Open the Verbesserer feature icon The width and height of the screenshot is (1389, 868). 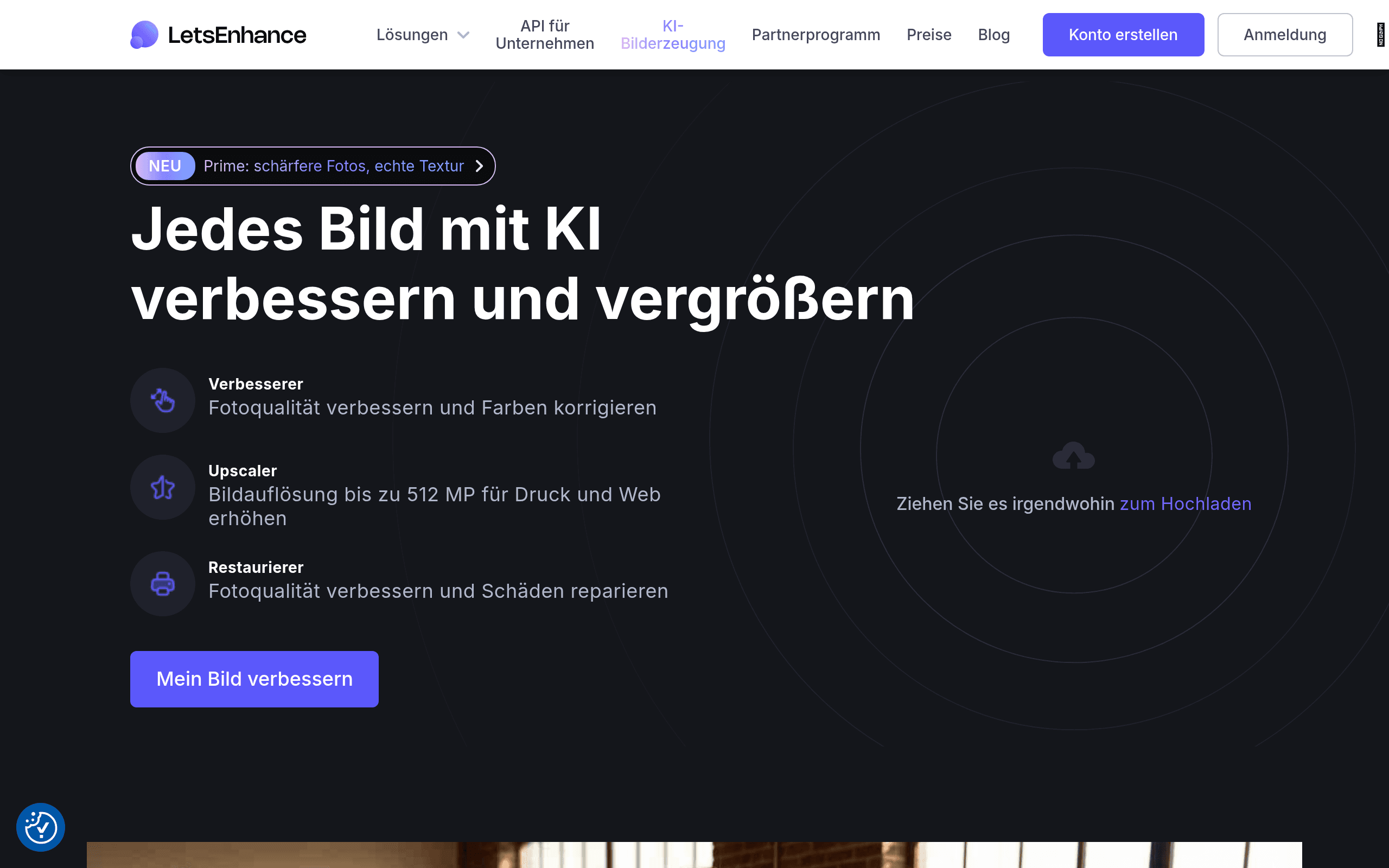pyautogui.click(x=163, y=400)
